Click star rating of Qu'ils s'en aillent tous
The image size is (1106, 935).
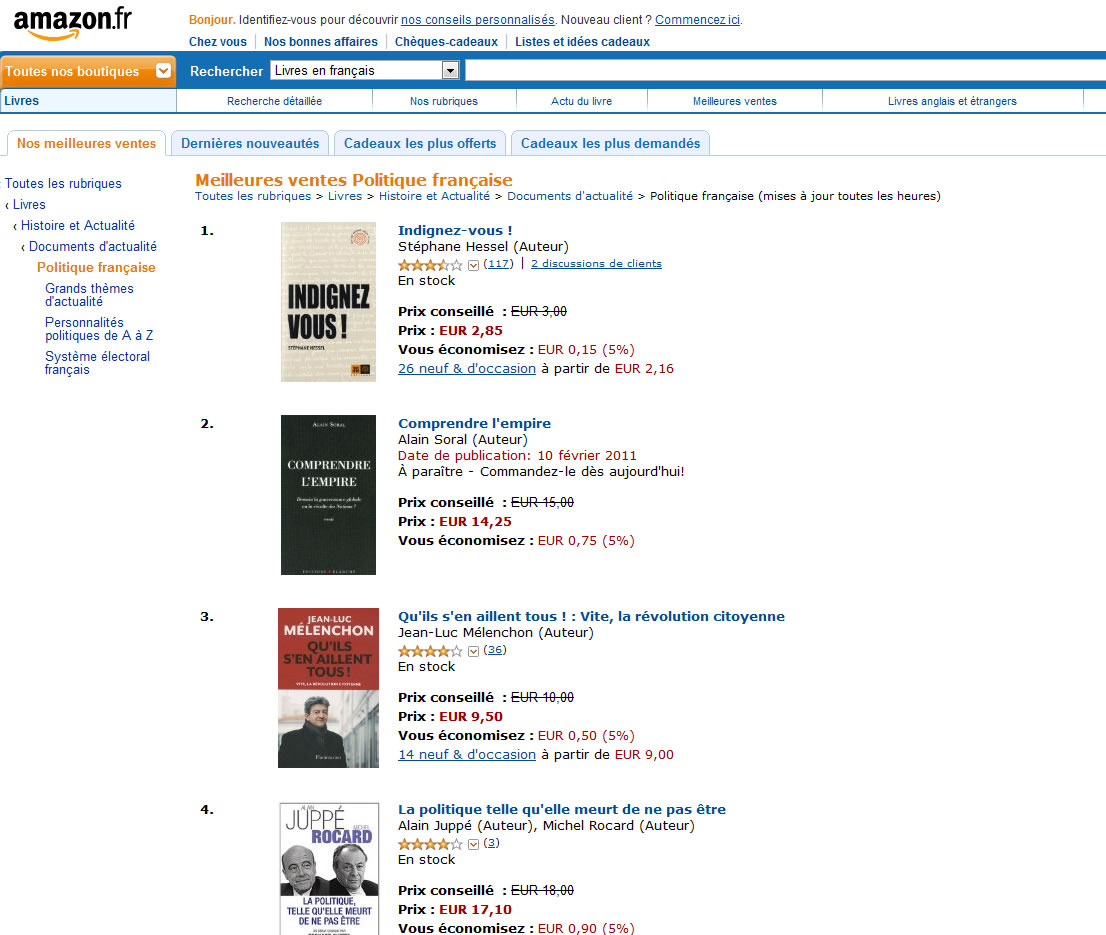point(430,651)
